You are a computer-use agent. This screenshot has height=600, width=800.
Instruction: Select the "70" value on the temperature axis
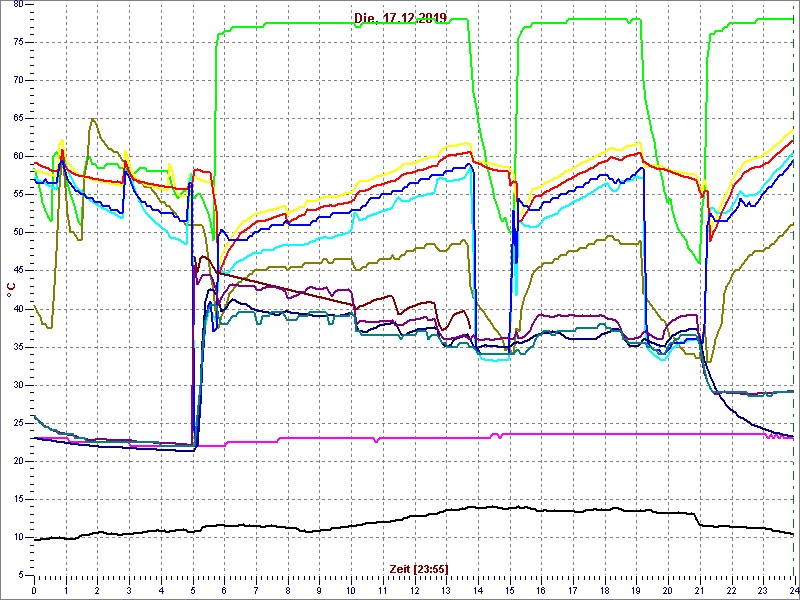pos(18,81)
